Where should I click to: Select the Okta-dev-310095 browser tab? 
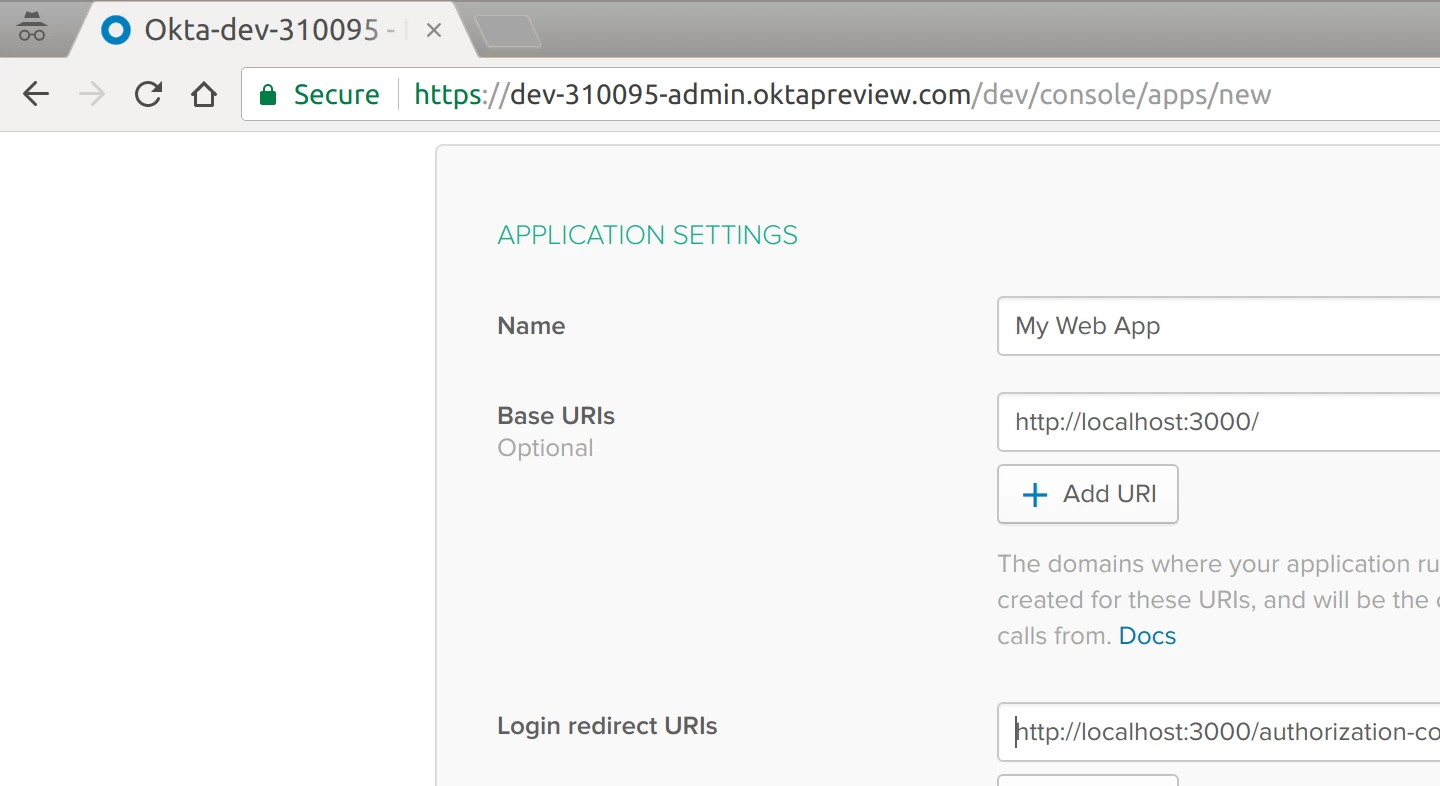(x=260, y=31)
